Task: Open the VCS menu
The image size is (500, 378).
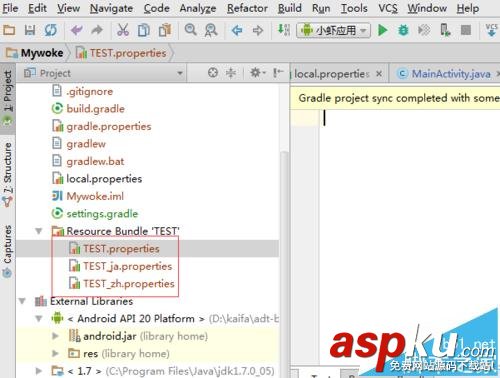Action: click(388, 8)
